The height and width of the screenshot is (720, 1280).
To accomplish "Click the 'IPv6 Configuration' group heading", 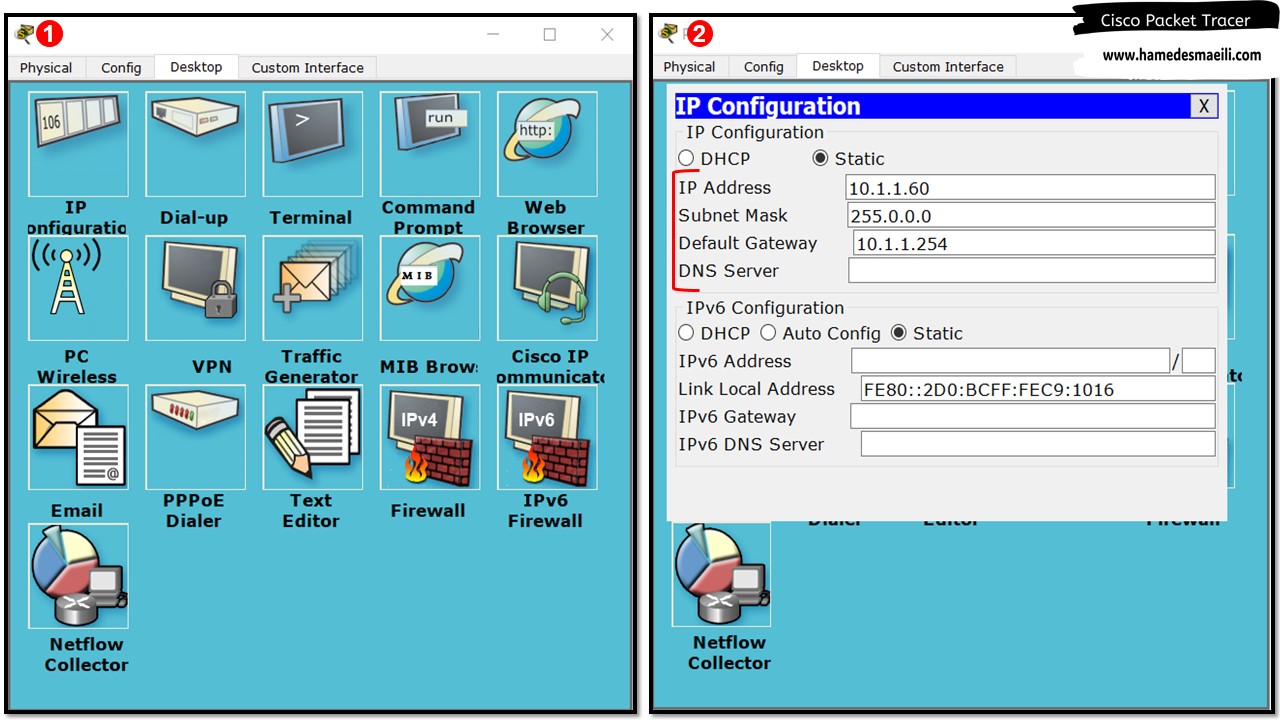I will (x=765, y=308).
